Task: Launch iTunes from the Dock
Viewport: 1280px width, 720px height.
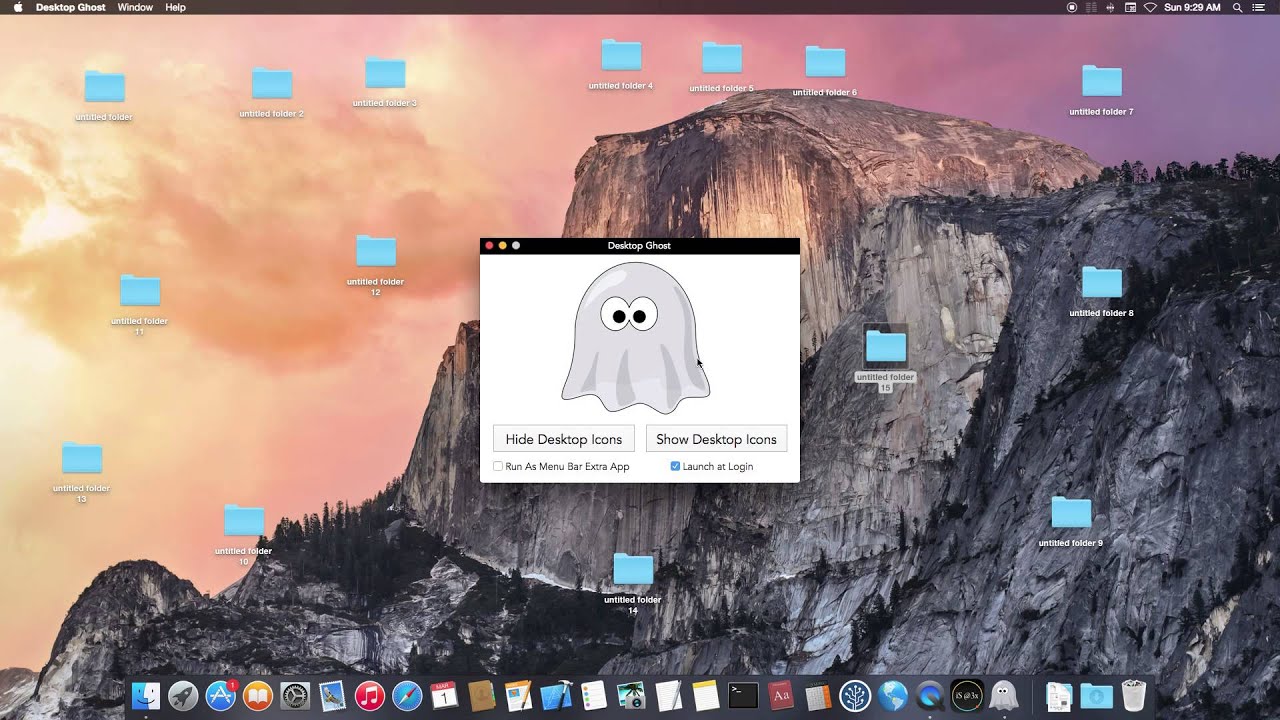Action: pos(370,696)
